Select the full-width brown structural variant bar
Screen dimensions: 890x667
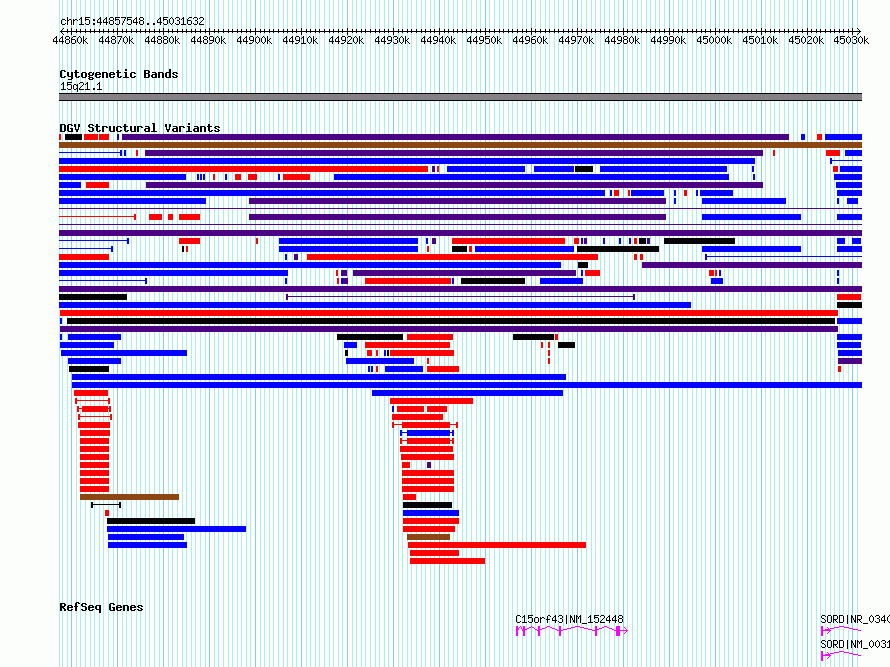pyautogui.click(x=460, y=145)
